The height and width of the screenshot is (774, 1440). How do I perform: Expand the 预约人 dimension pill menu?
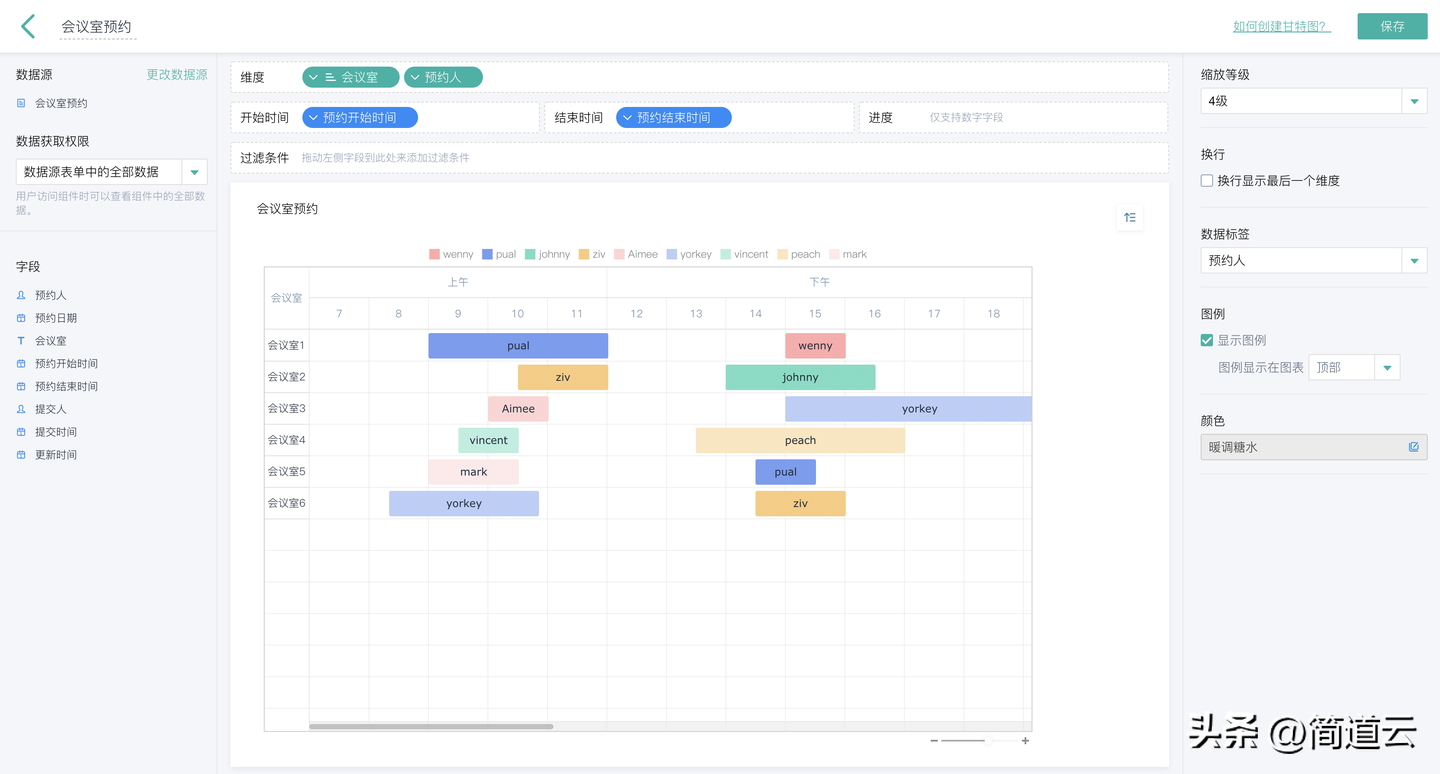coord(413,77)
